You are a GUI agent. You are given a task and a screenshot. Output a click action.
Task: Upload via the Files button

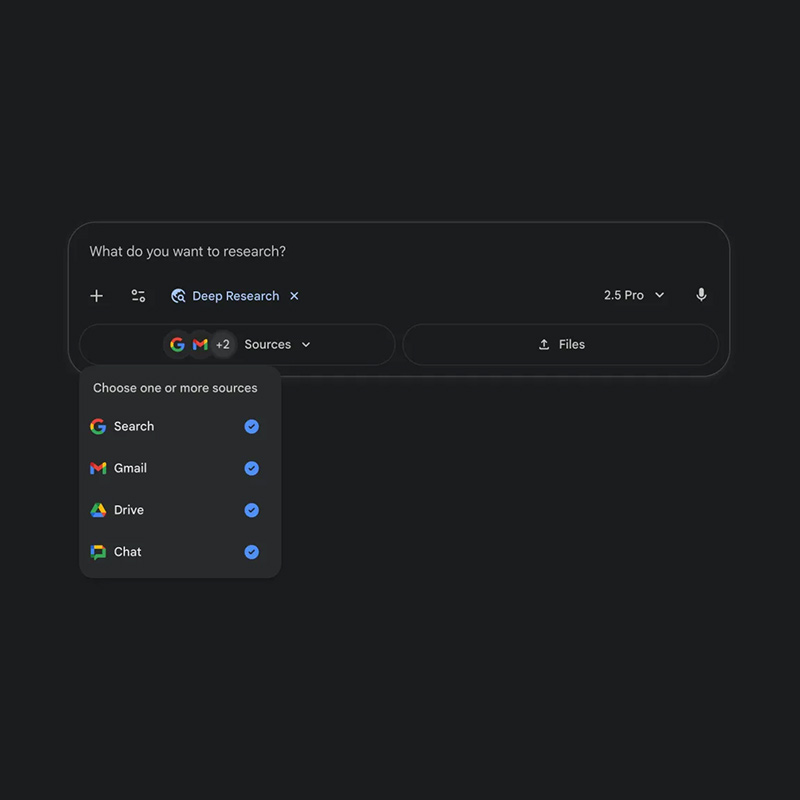(560, 344)
